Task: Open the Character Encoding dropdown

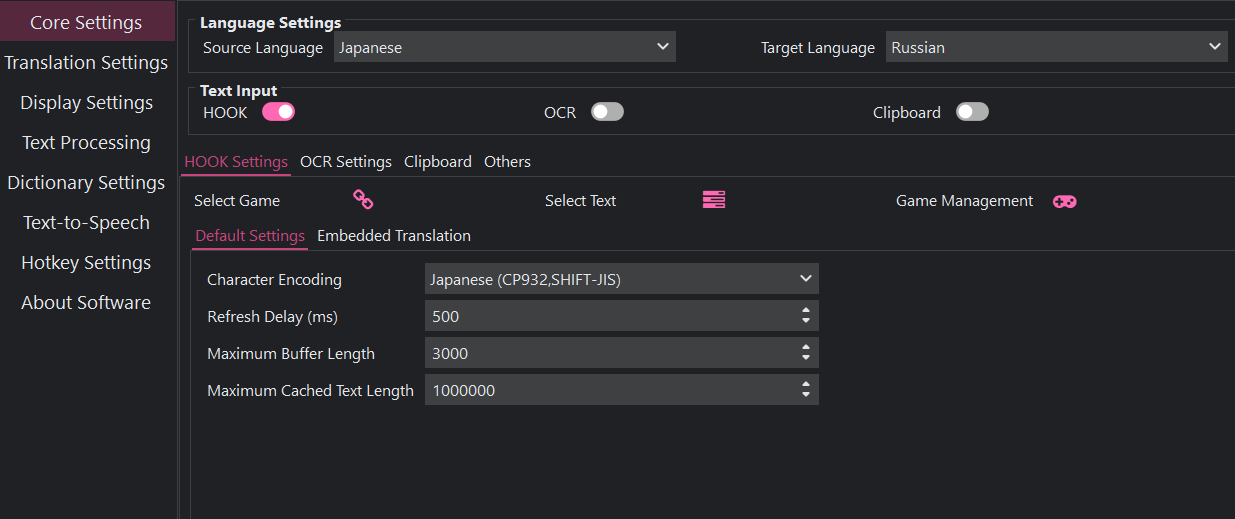Action: click(621, 279)
